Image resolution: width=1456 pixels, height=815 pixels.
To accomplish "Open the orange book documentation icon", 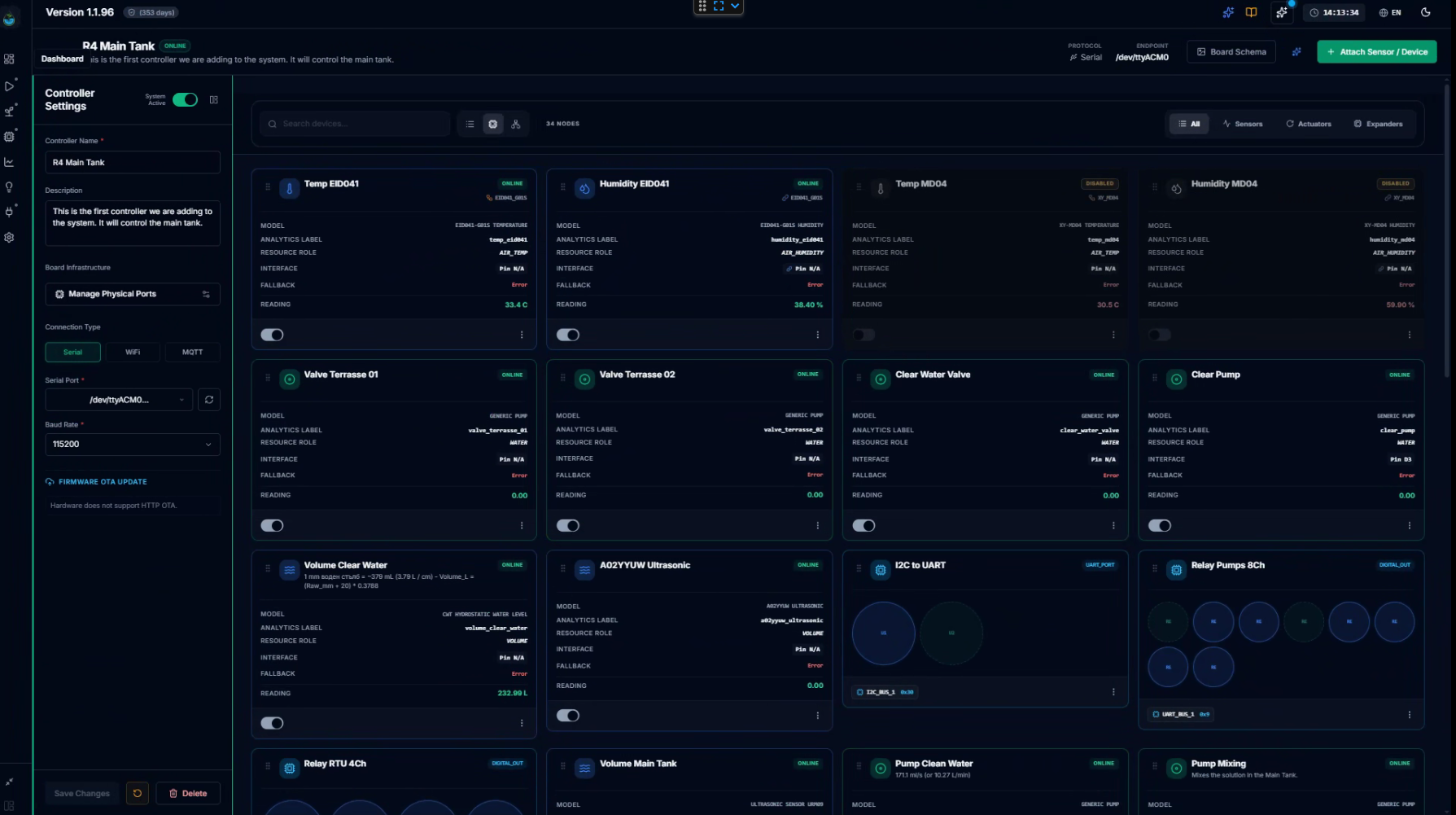I will point(1252,12).
